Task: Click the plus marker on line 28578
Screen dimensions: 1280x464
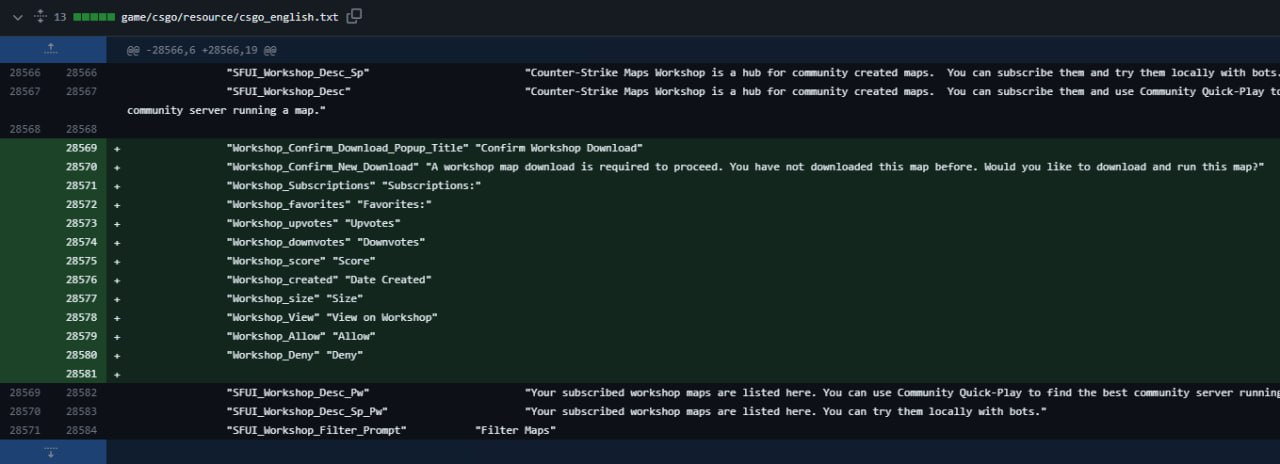Action: click(117, 317)
